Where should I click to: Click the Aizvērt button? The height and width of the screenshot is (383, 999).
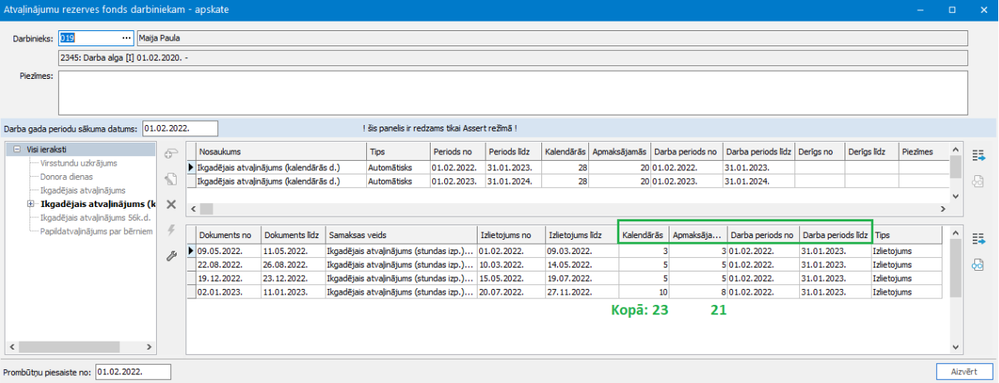(x=965, y=372)
